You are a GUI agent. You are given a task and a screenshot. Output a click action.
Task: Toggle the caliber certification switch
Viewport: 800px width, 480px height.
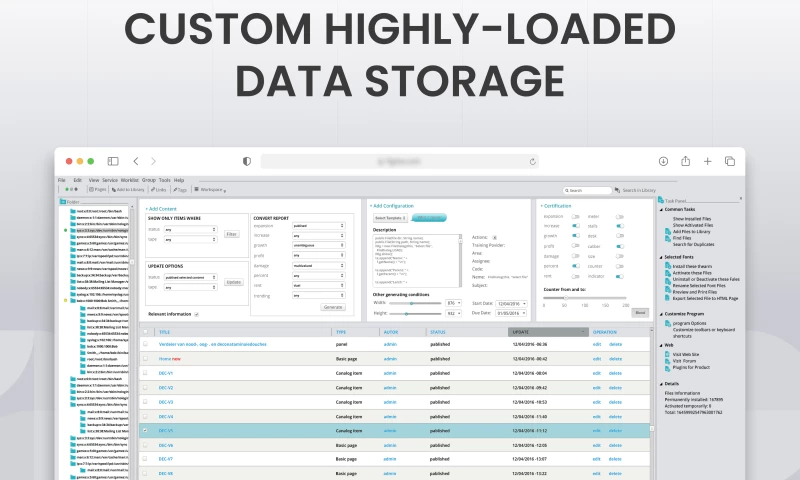[619, 246]
